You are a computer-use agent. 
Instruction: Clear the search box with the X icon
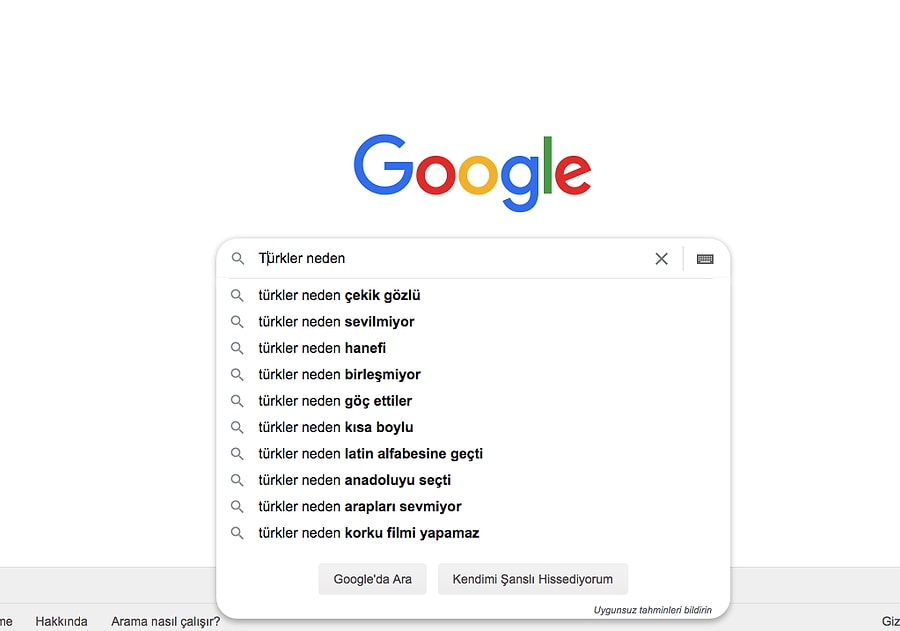click(661, 259)
